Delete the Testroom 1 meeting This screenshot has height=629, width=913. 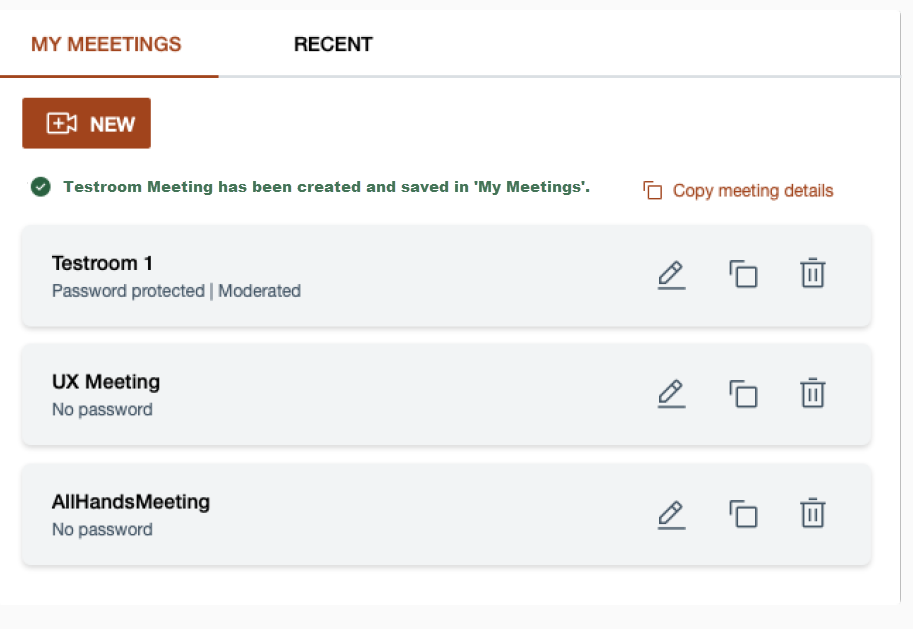[813, 274]
